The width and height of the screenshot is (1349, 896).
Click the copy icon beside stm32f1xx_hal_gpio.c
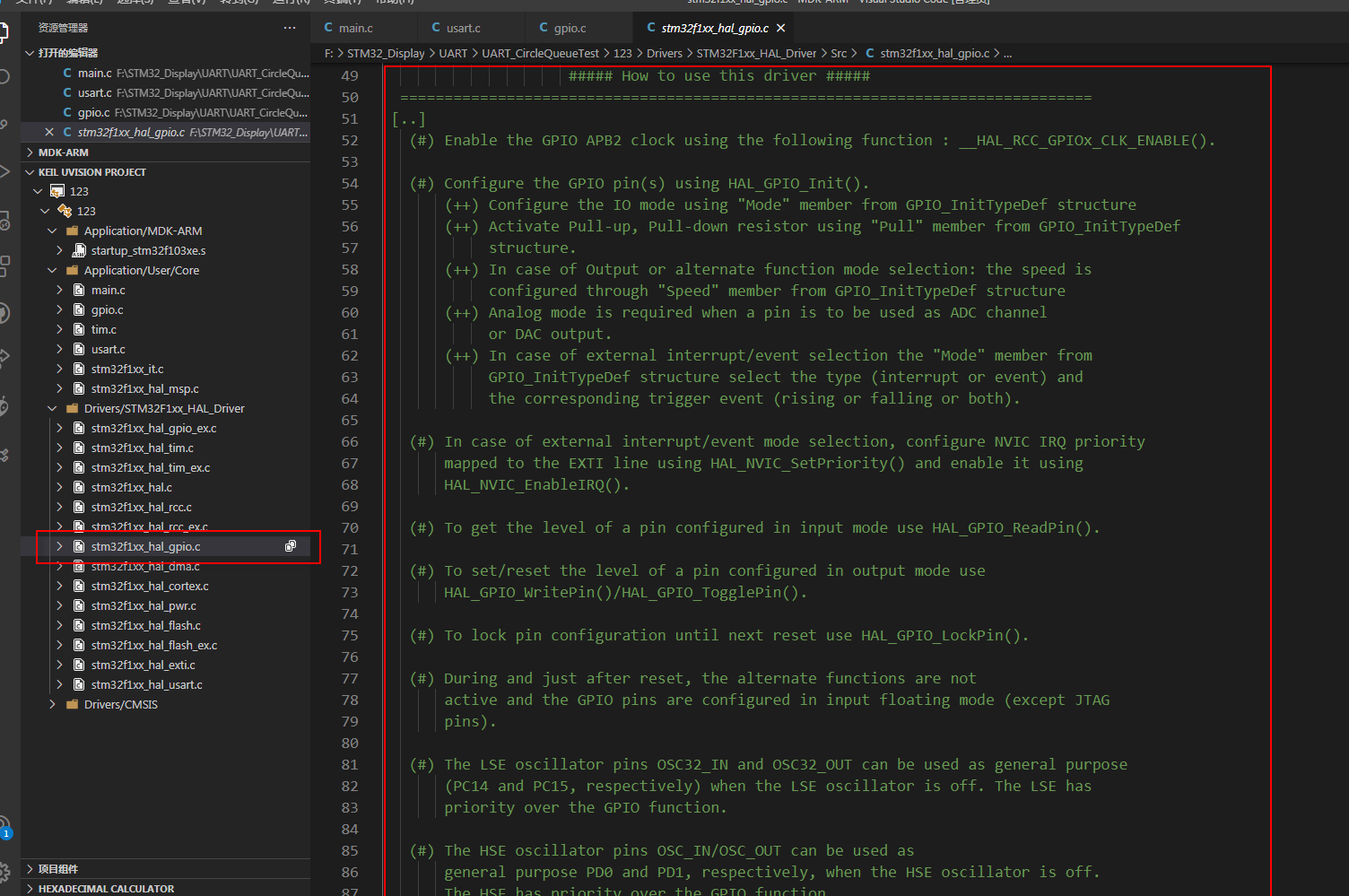point(291,546)
